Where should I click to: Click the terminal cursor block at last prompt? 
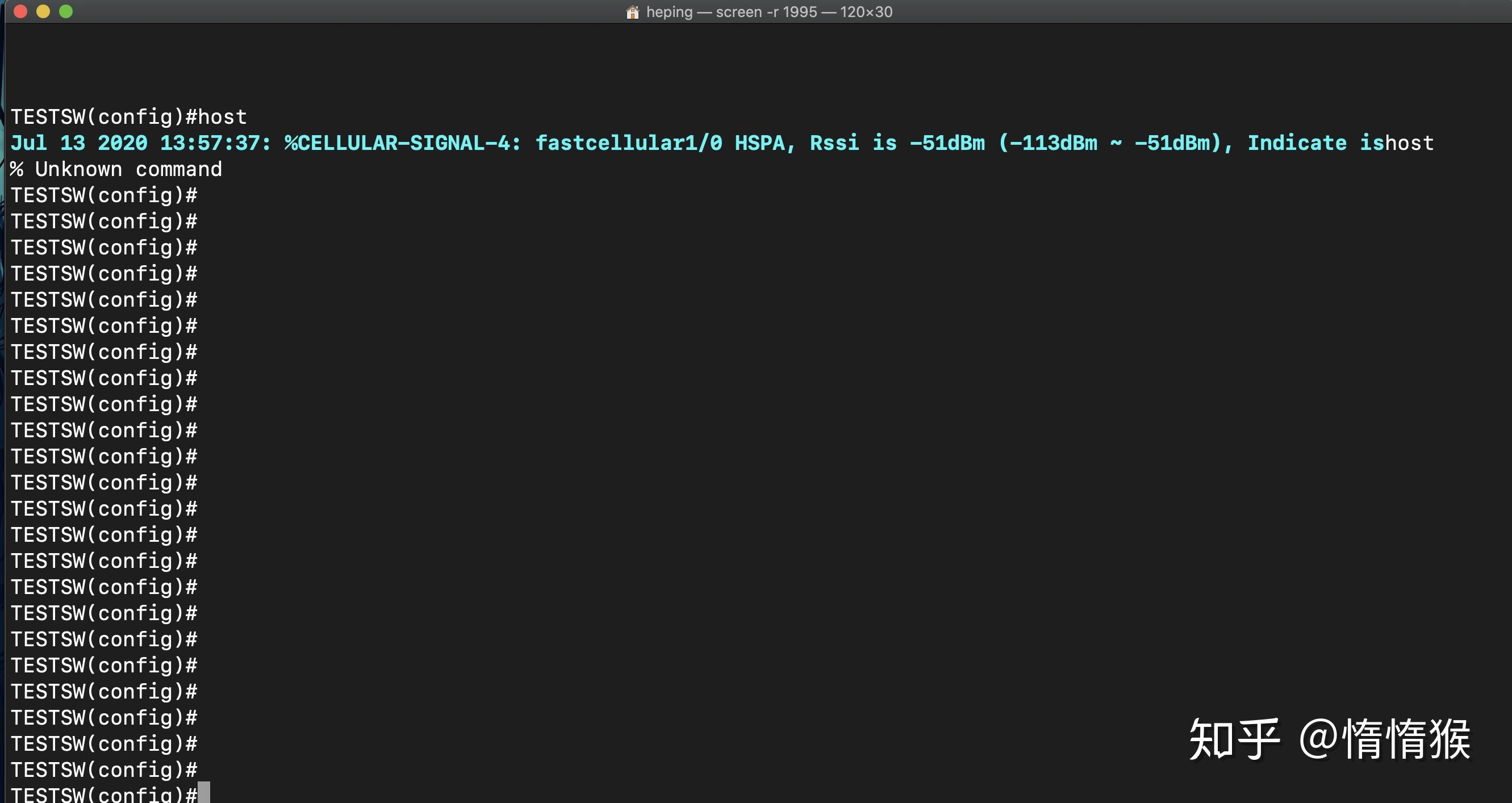click(x=204, y=792)
